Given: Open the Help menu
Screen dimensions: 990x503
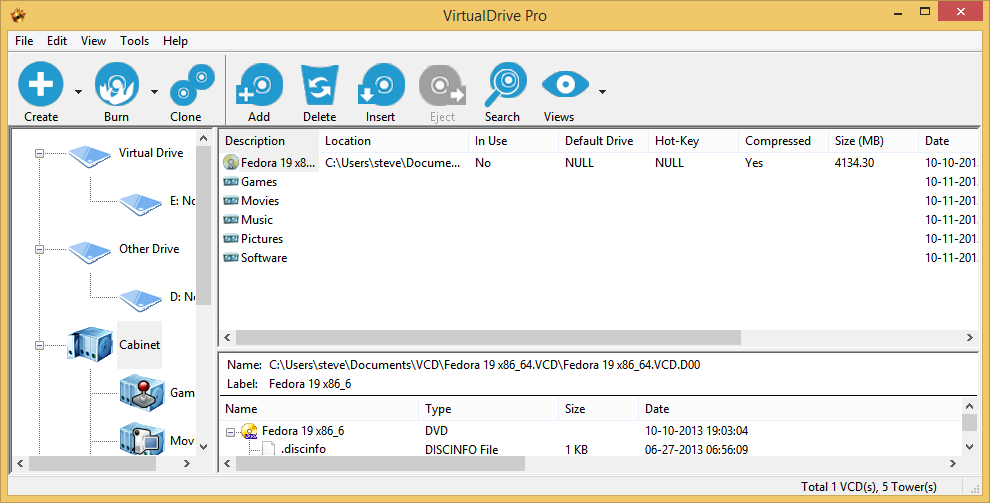Looking at the screenshot, I should pos(175,41).
